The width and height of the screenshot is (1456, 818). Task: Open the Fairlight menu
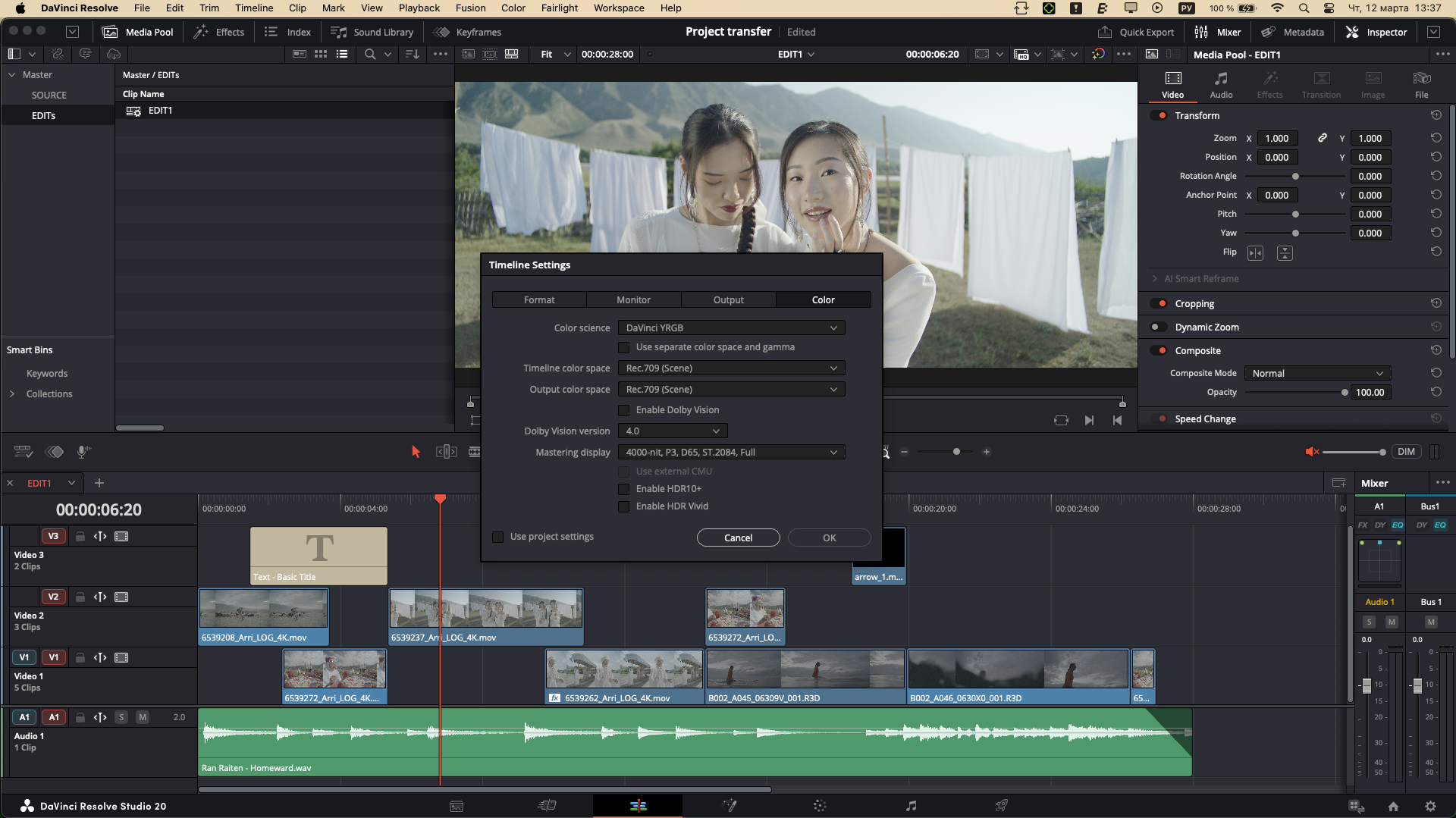coord(559,8)
